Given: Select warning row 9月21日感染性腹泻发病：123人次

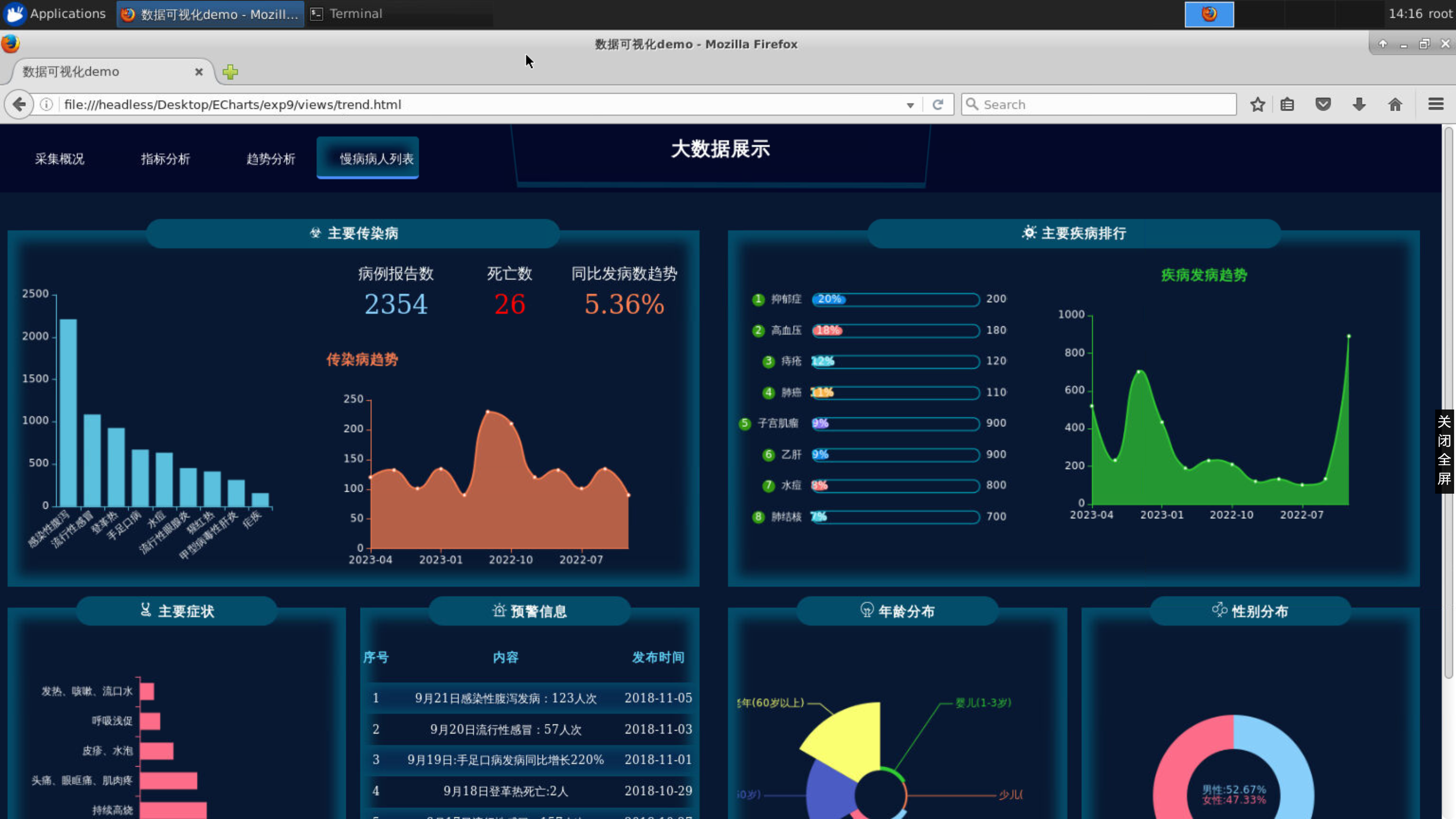Looking at the screenshot, I should point(530,698).
